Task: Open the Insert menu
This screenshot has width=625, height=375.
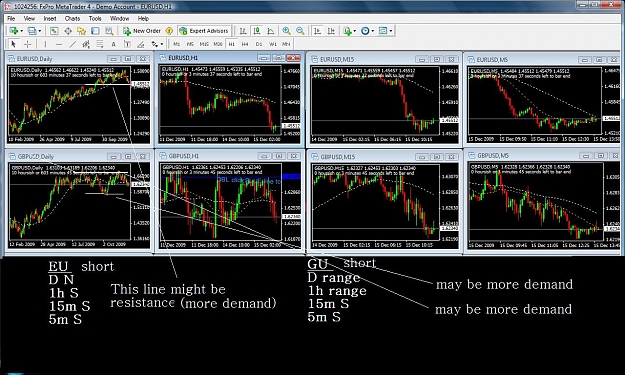Action: coord(50,18)
